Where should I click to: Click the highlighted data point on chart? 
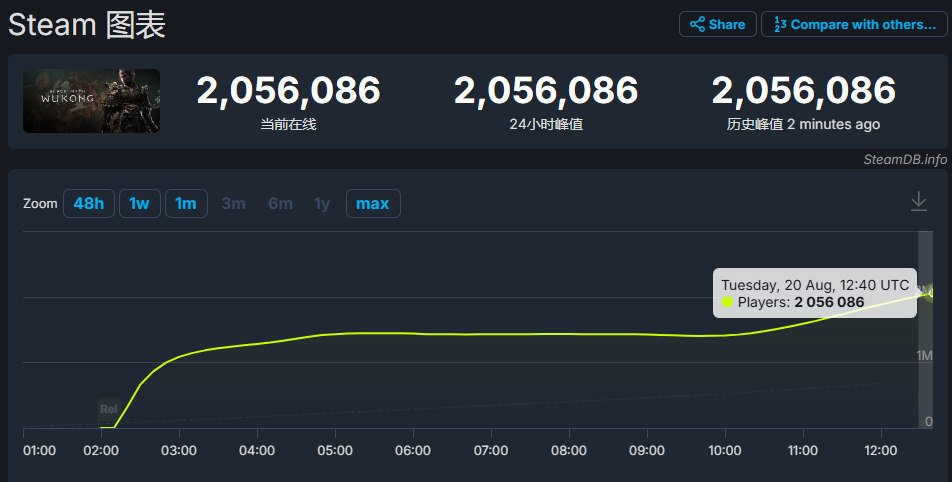931,293
